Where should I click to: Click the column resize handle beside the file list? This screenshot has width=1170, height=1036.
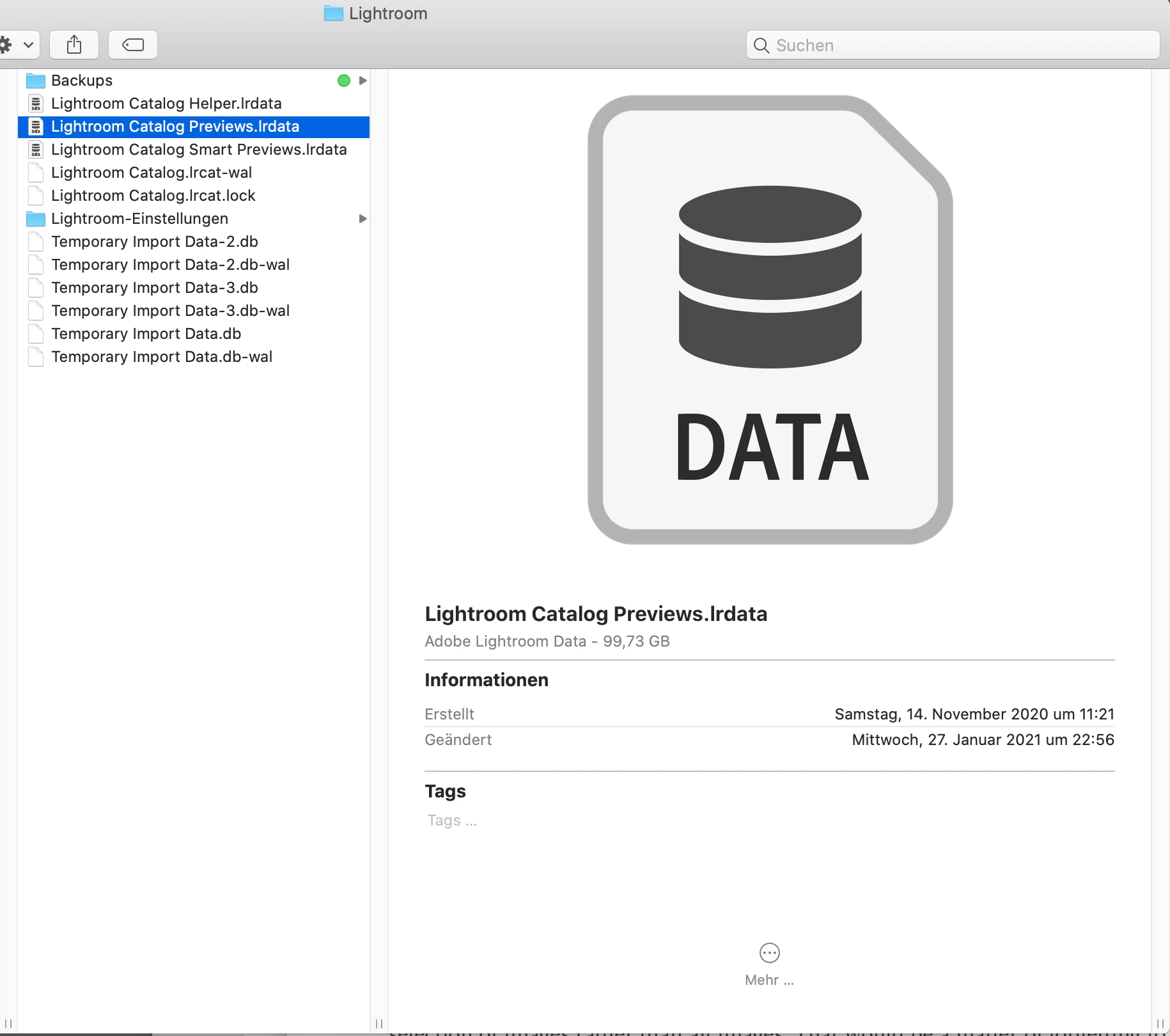(x=379, y=1024)
